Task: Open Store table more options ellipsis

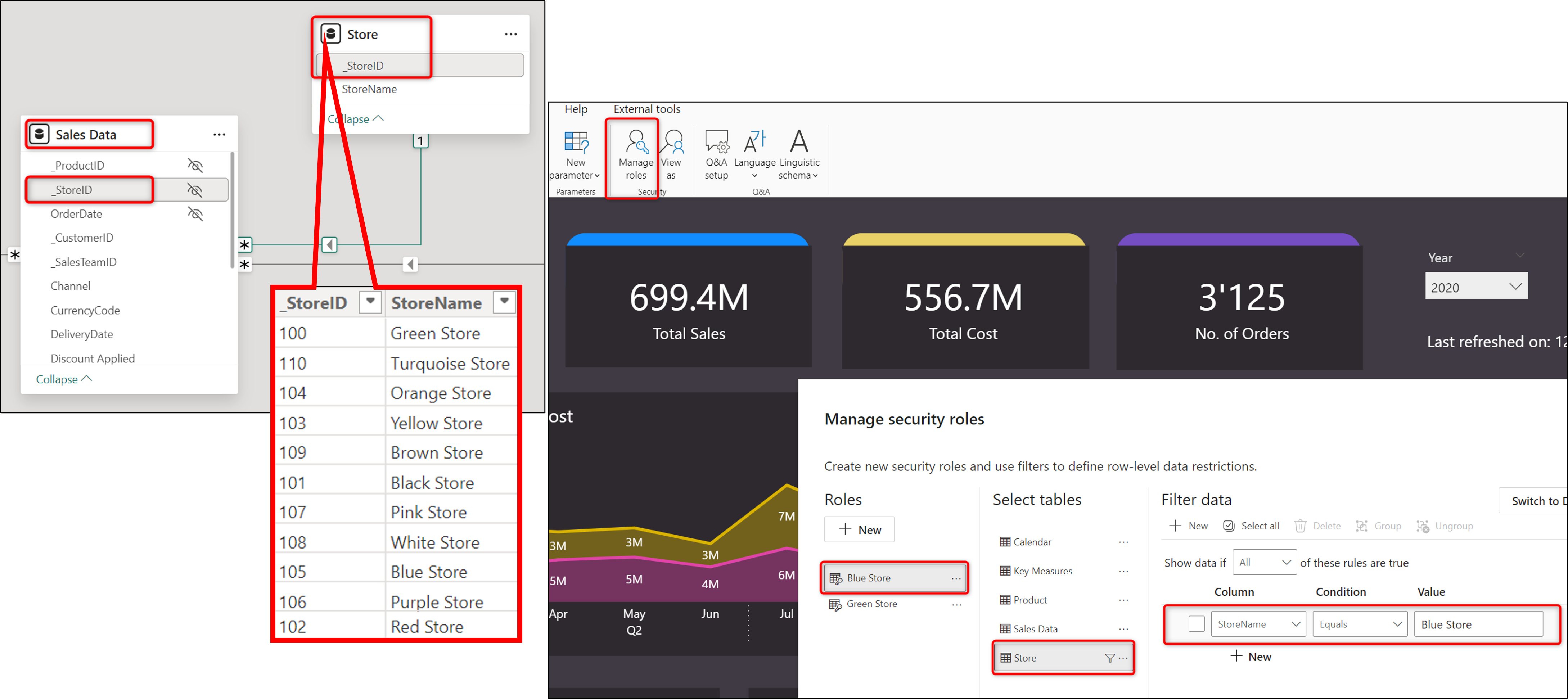Action: [511, 34]
